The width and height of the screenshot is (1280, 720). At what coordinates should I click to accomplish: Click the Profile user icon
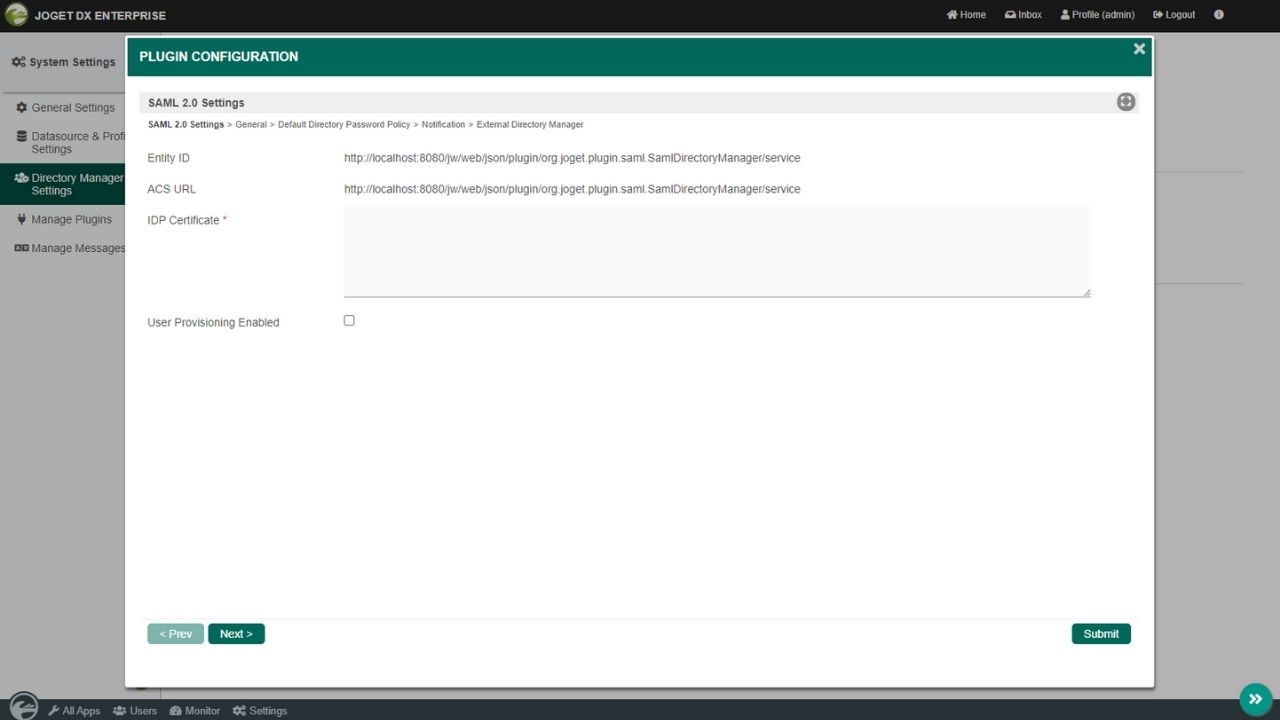pyautogui.click(x=1065, y=15)
